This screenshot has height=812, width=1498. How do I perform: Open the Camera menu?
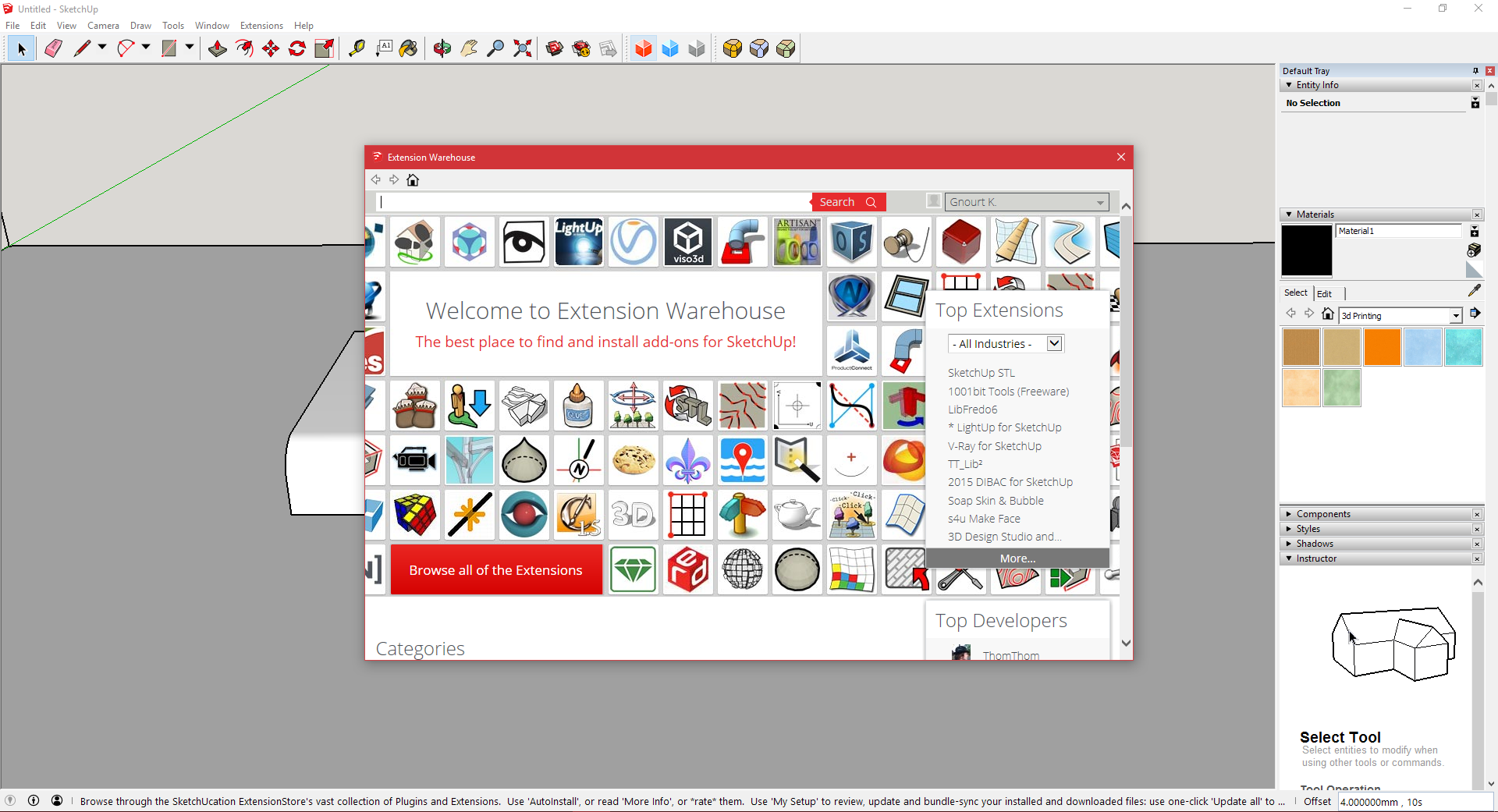(x=103, y=26)
